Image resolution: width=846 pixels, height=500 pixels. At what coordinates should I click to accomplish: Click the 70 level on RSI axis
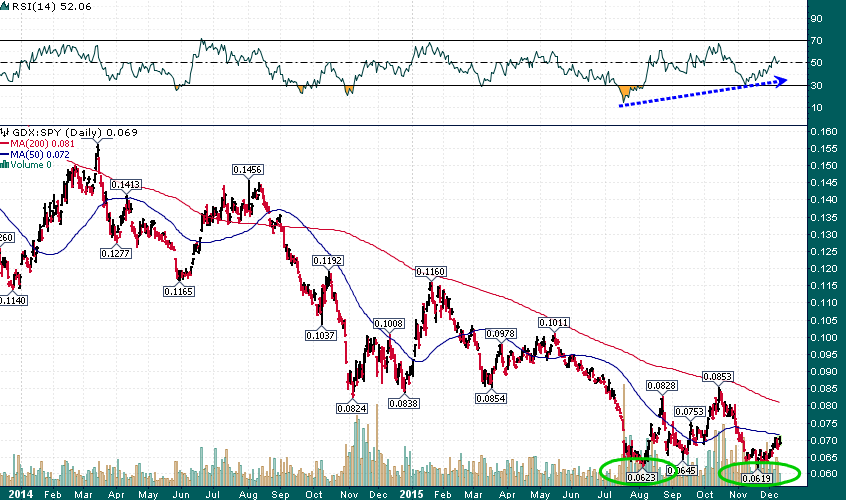coord(816,40)
